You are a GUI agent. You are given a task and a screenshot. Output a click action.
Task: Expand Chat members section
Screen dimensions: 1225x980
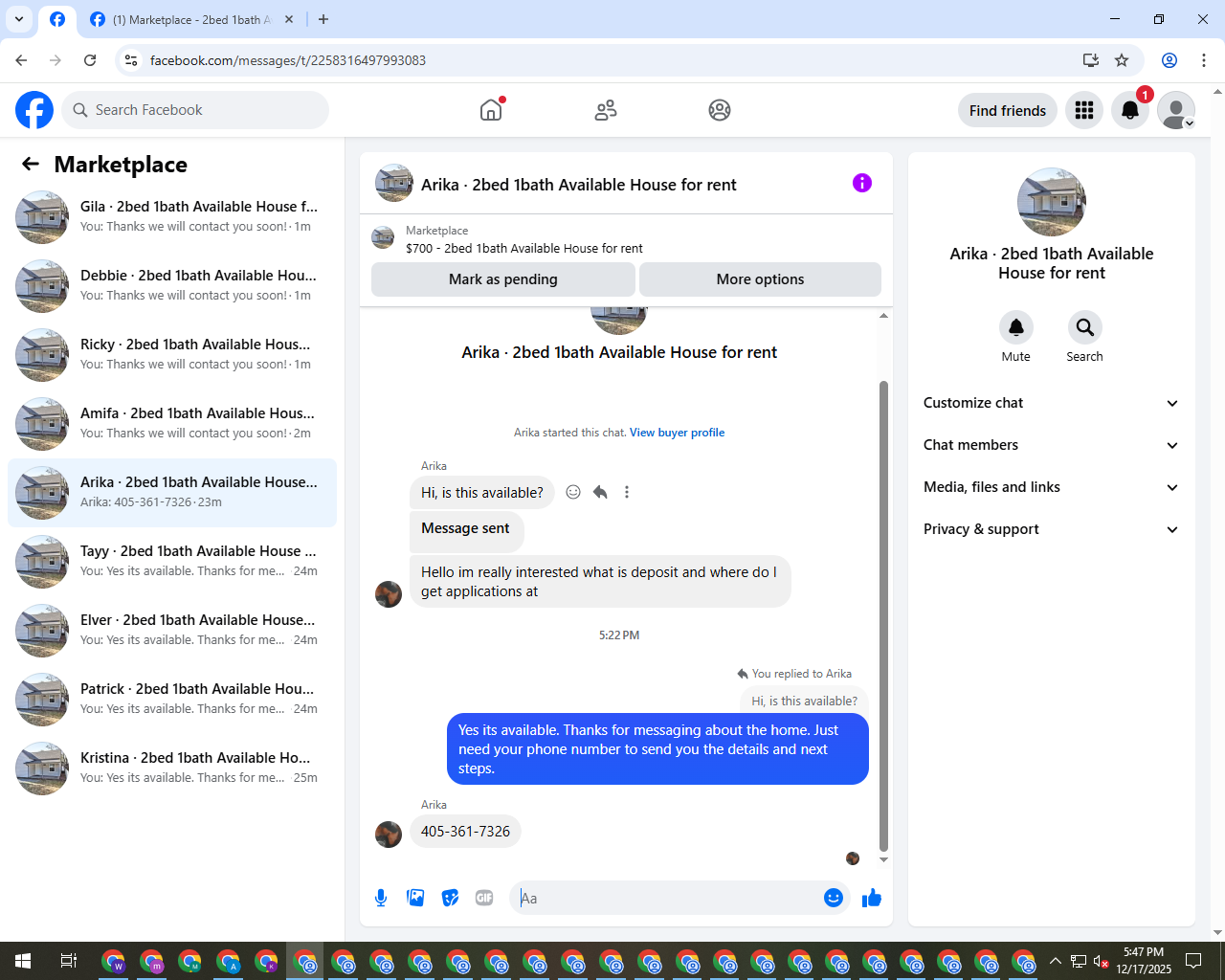(1051, 445)
